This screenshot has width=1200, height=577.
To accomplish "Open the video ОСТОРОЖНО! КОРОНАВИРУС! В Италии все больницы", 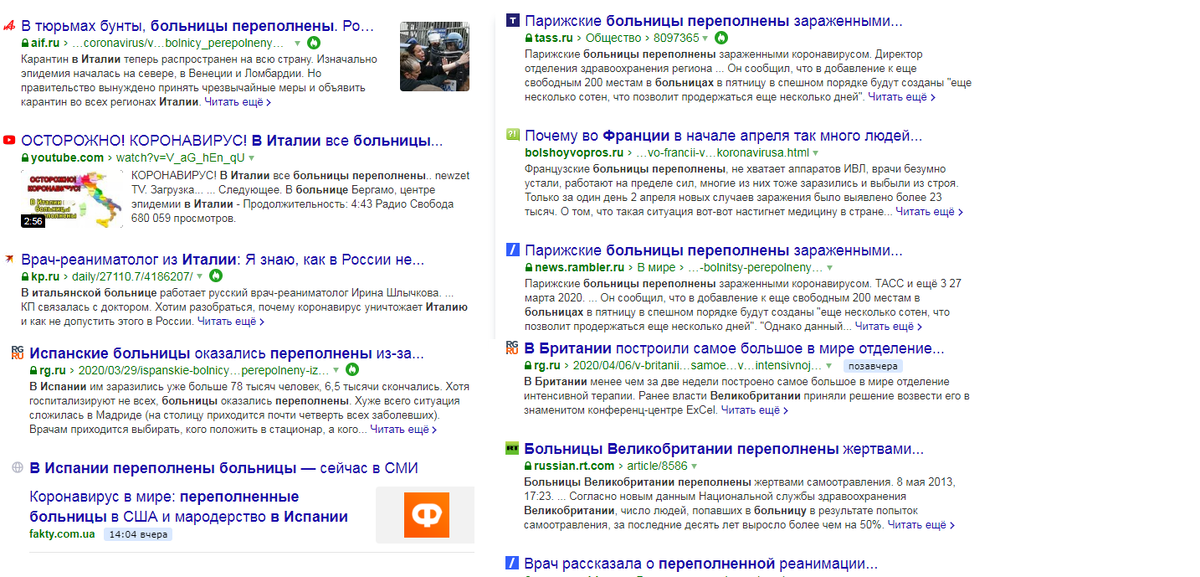I will pyautogui.click(x=232, y=141).
